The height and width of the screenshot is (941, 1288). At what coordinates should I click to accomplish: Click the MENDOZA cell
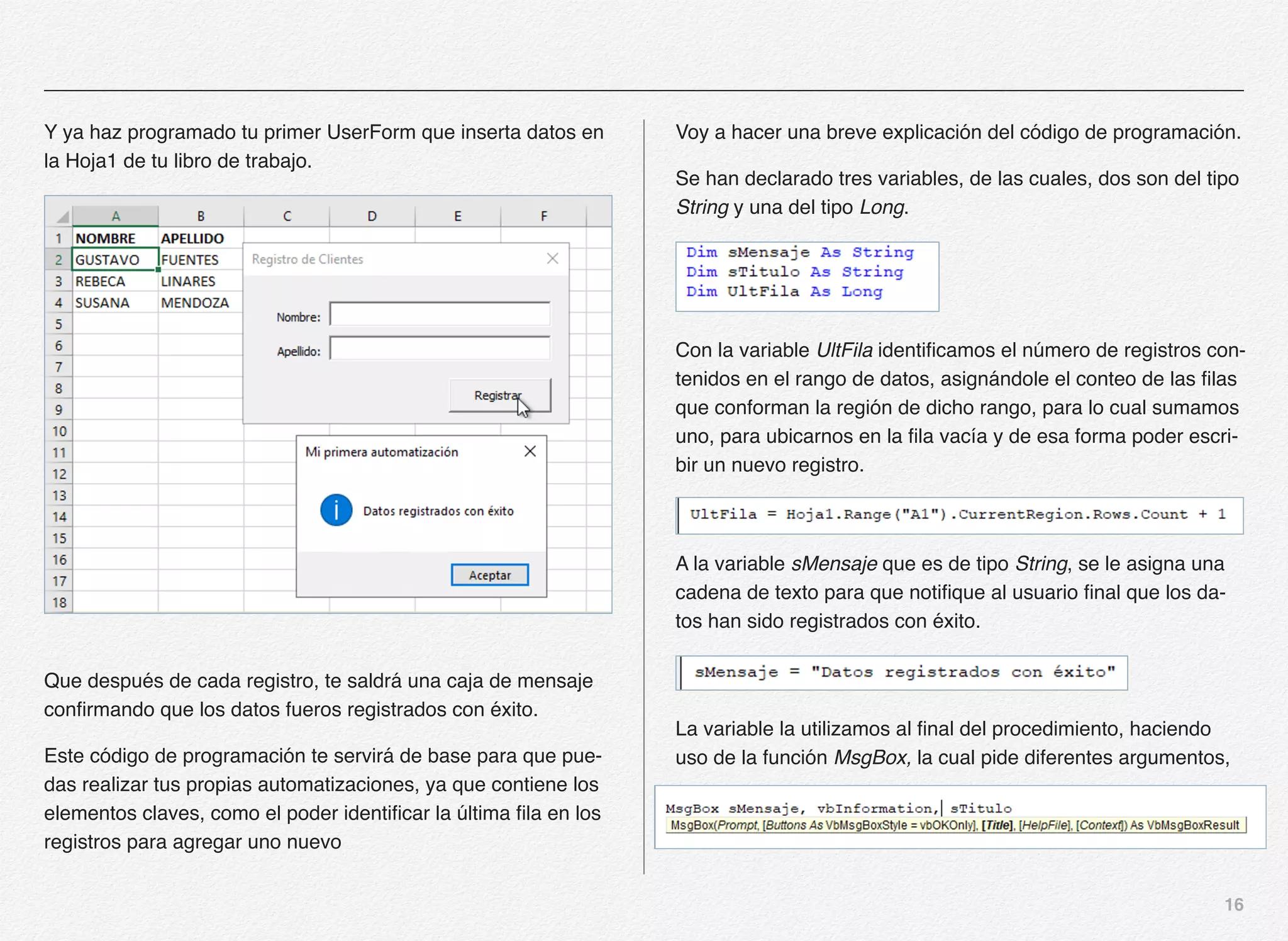[201, 303]
